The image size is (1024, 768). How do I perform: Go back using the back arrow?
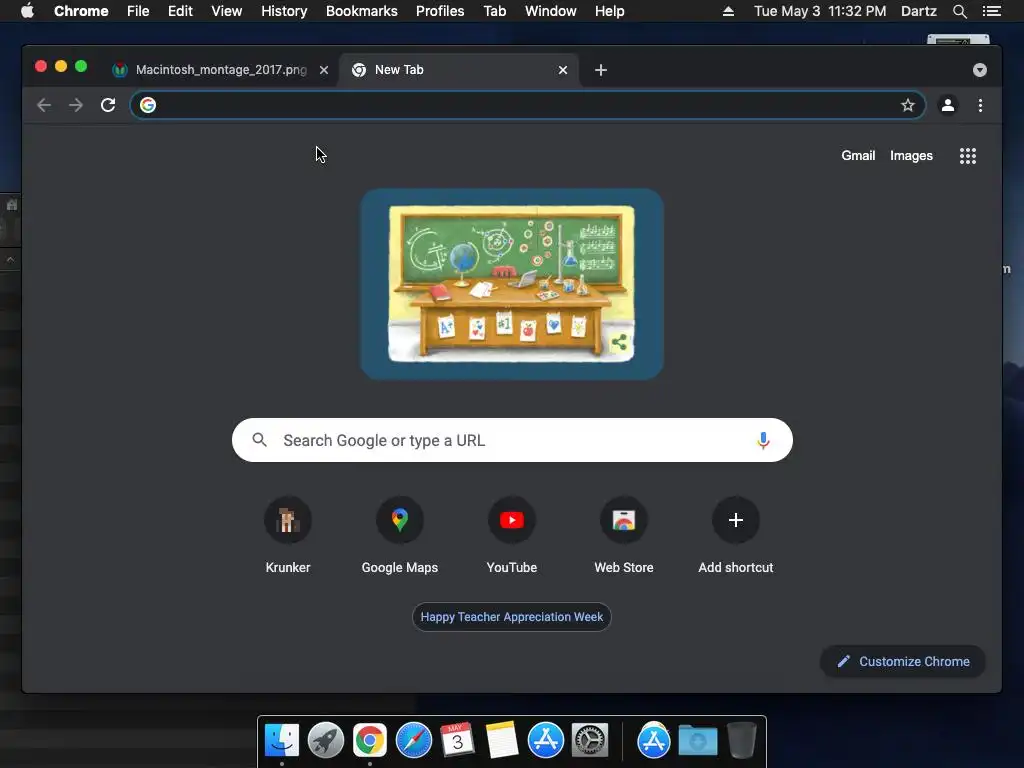pyautogui.click(x=44, y=105)
